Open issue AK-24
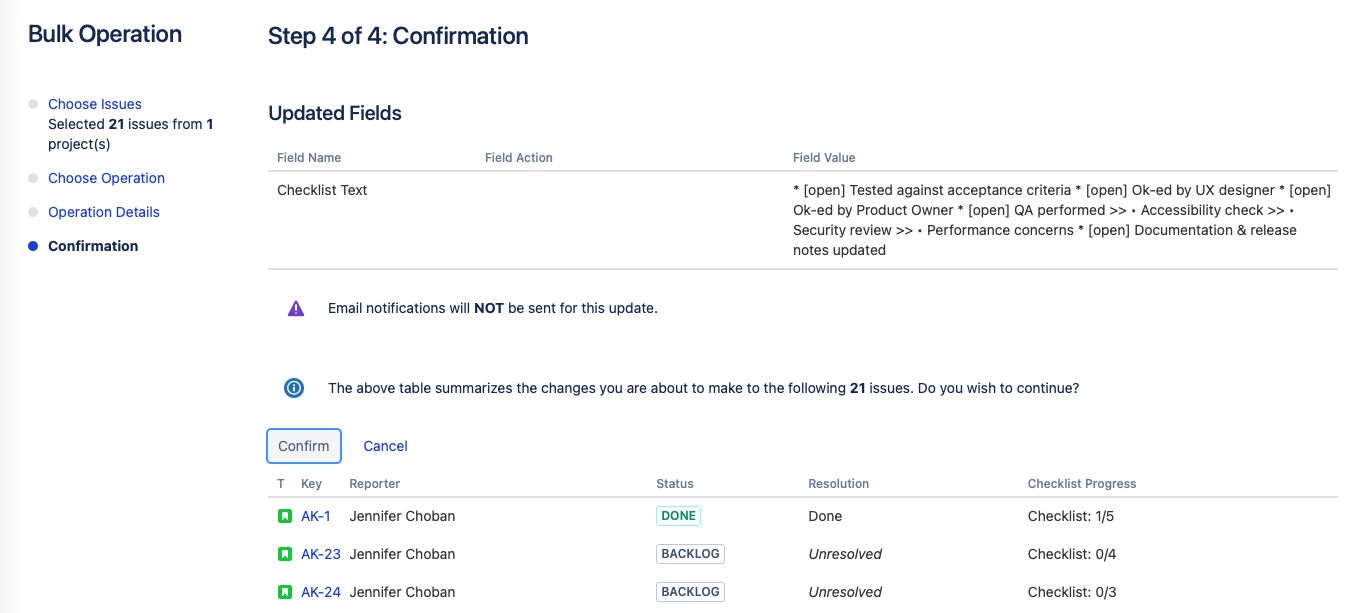 click(x=321, y=592)
